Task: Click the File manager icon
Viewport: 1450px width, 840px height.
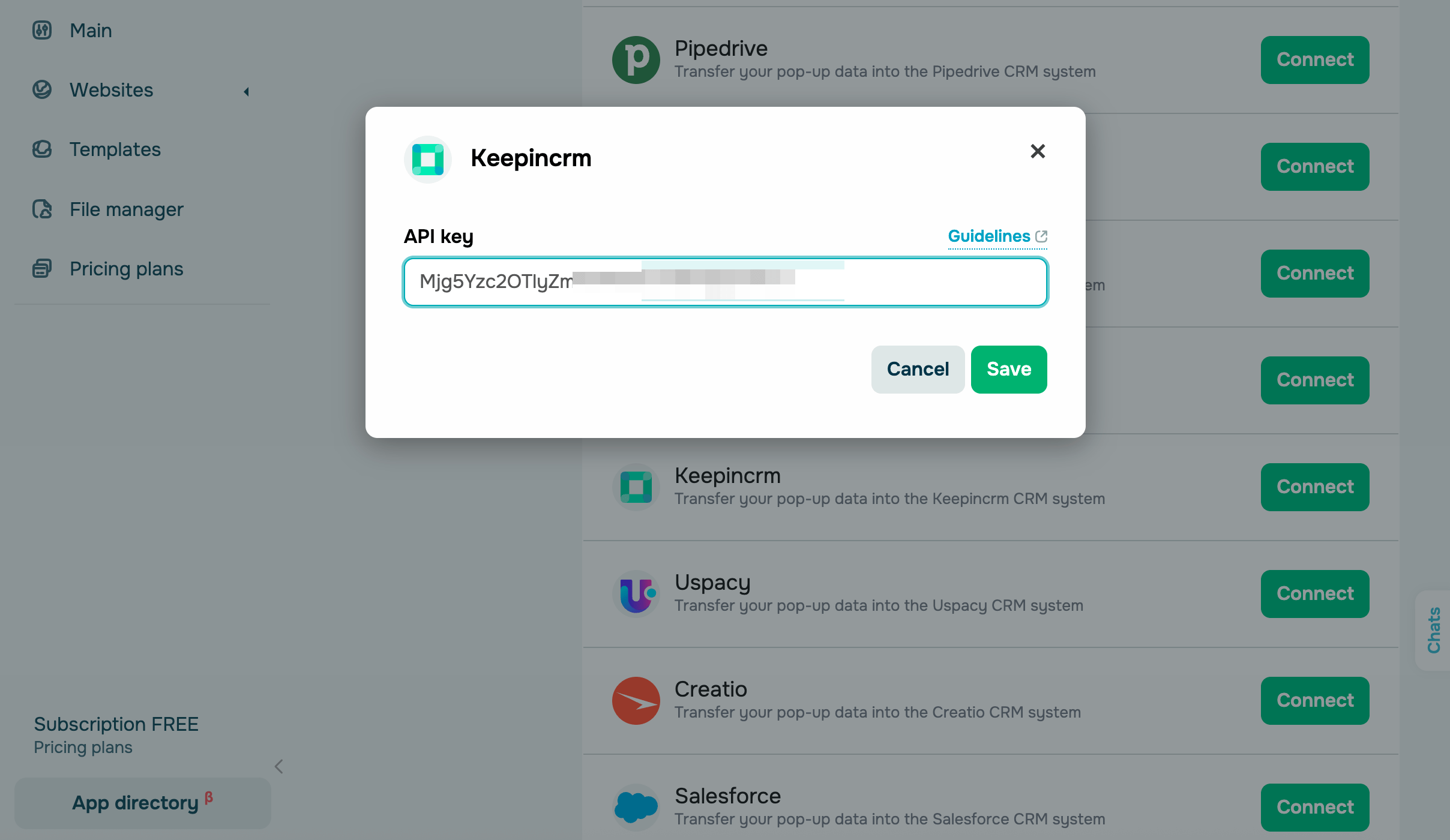Action: click(42, 209)
